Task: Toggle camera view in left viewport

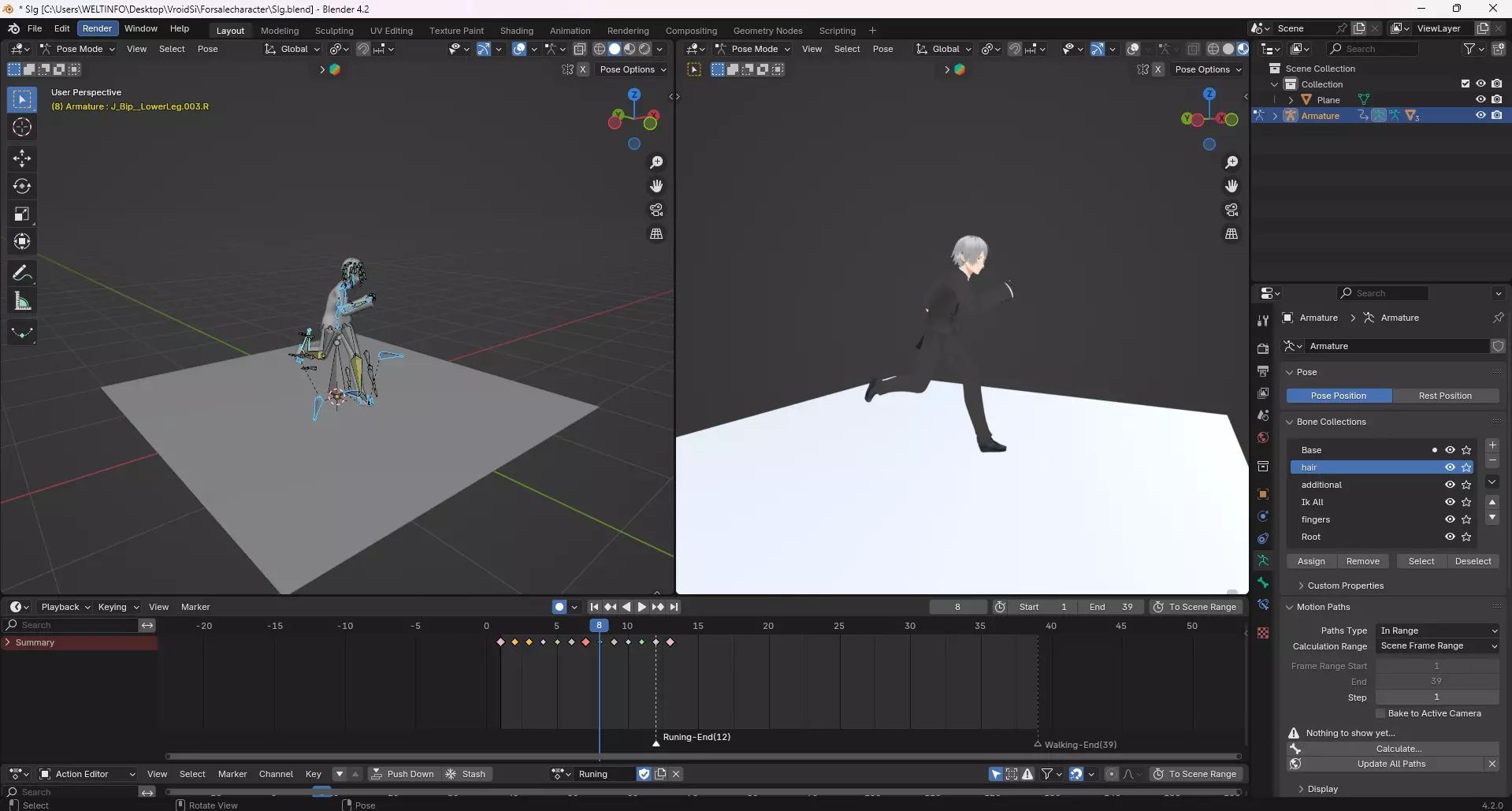Action: (x=656, y=210)
